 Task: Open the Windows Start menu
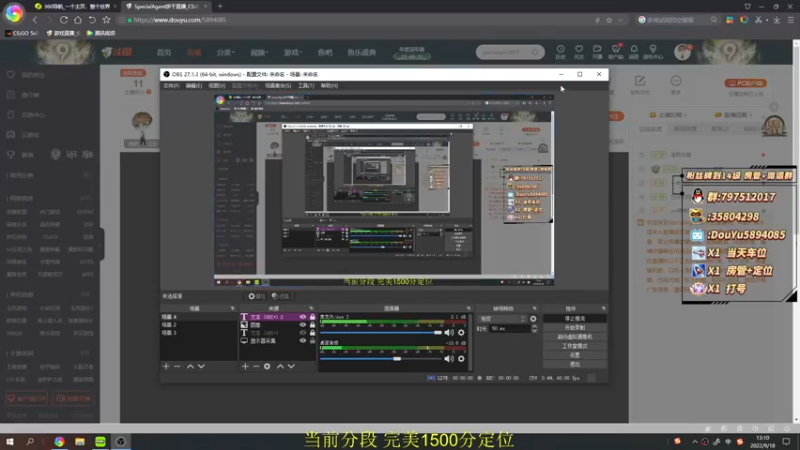(x=10, y=441)
